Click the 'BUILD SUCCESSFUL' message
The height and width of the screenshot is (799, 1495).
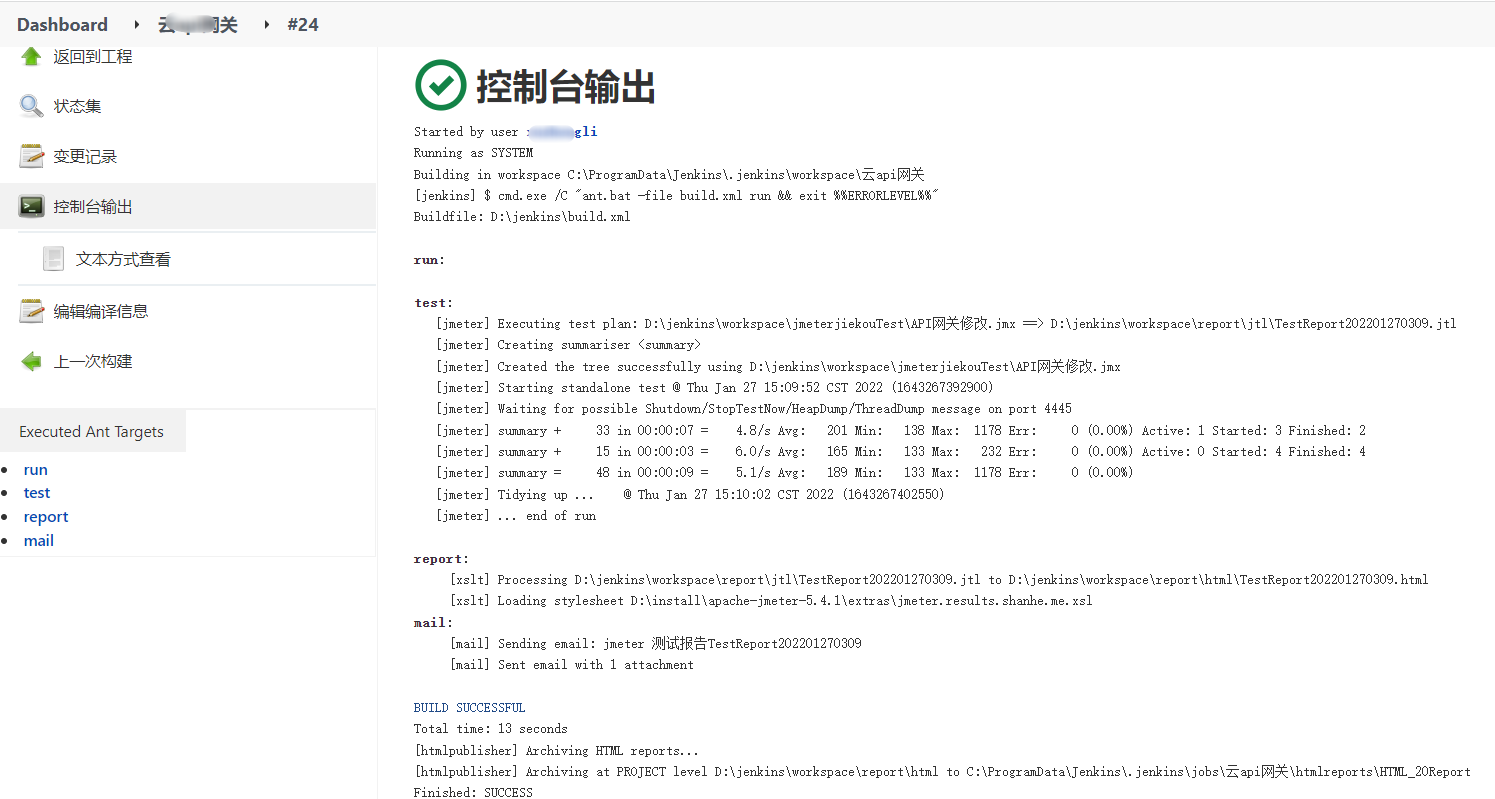coord(470,707)
